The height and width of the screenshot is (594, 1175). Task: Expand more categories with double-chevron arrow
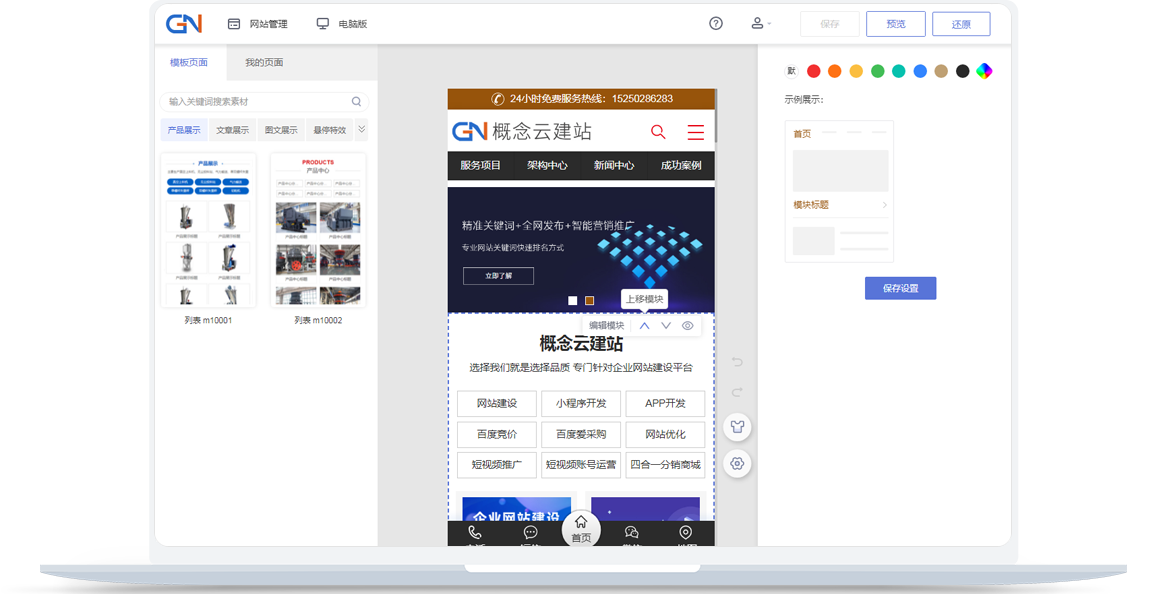coord(362,129)
